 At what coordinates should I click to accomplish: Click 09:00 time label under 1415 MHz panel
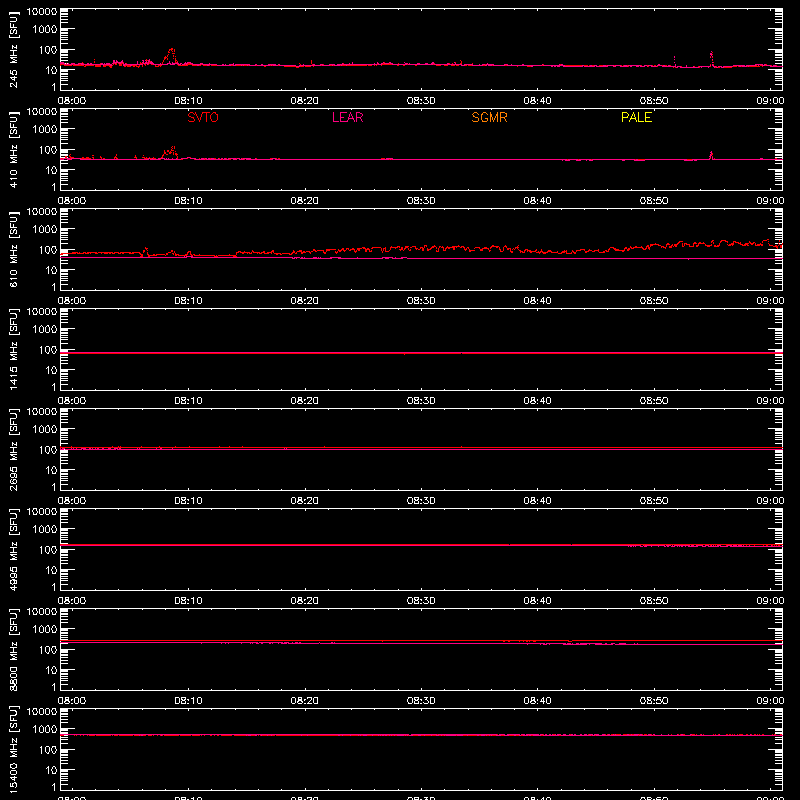770,401
